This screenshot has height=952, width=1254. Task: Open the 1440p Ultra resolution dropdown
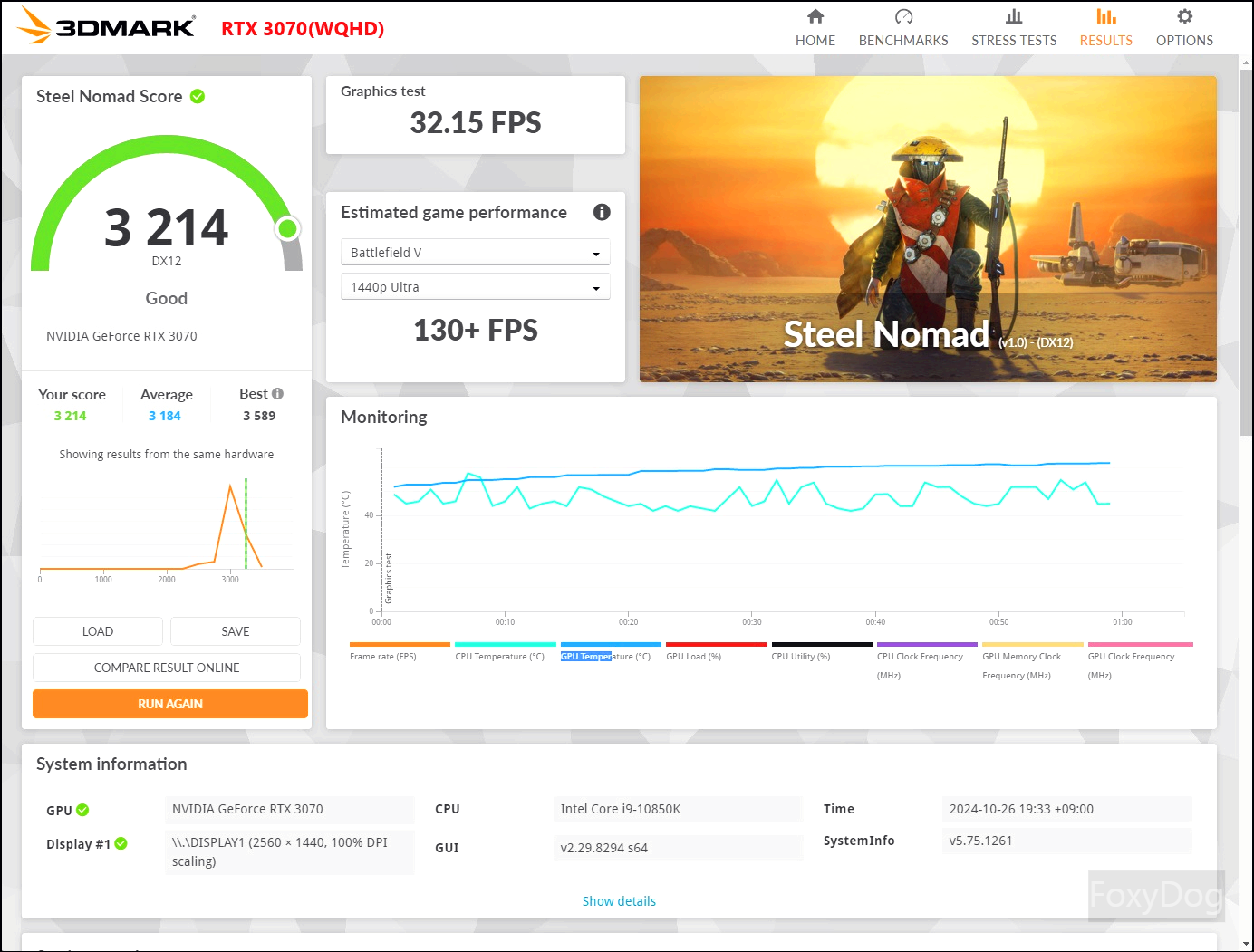(x=475, y=286)
